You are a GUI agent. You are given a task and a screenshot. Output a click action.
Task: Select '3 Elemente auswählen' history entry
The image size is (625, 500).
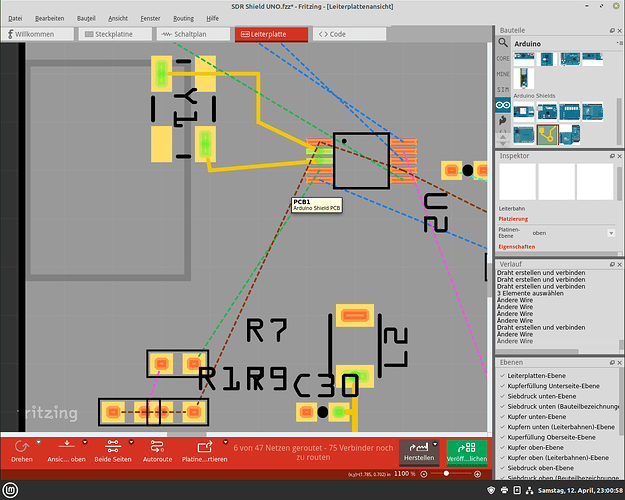530,293
